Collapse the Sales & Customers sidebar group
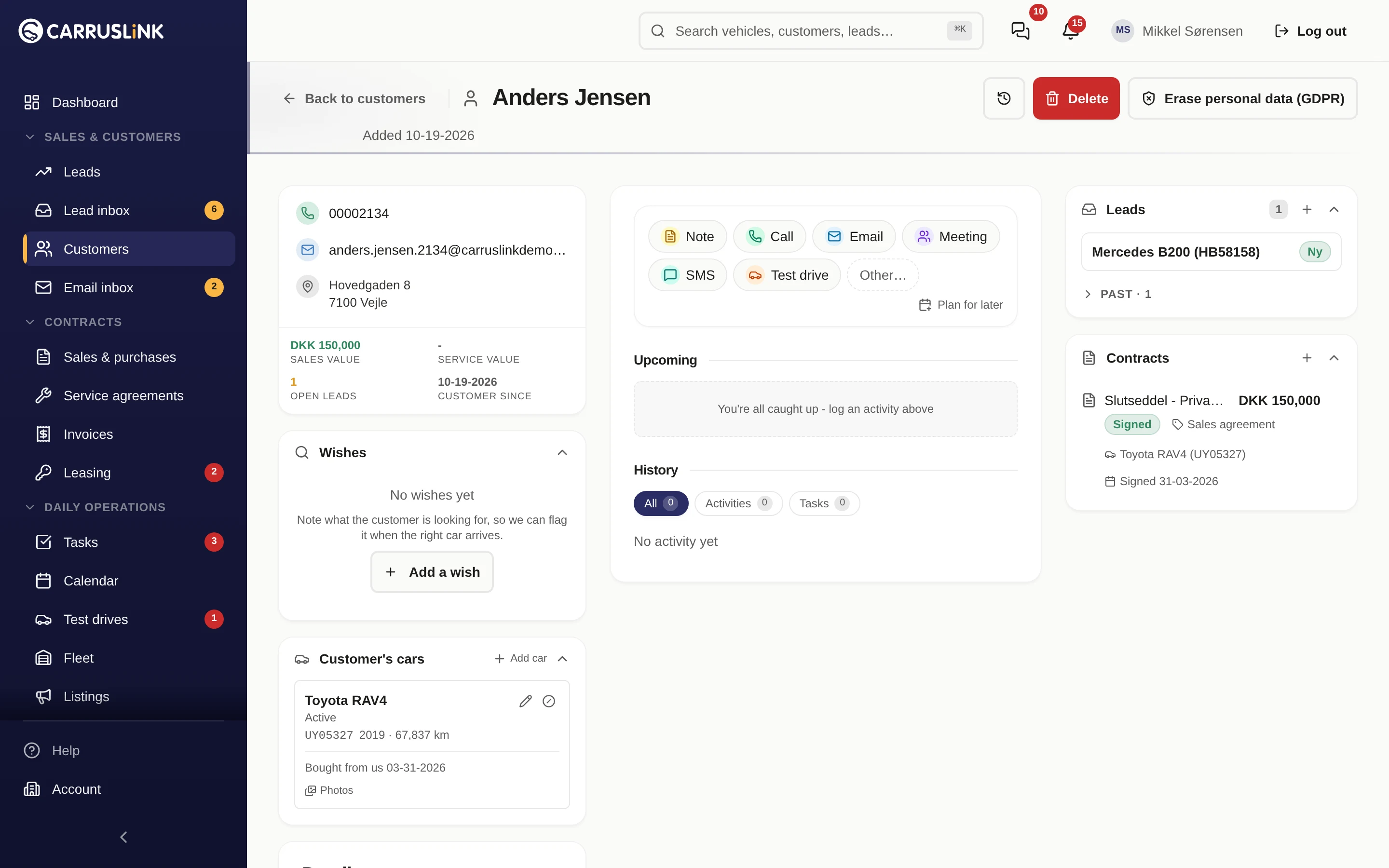The image size is (1389, 868). 103,137
